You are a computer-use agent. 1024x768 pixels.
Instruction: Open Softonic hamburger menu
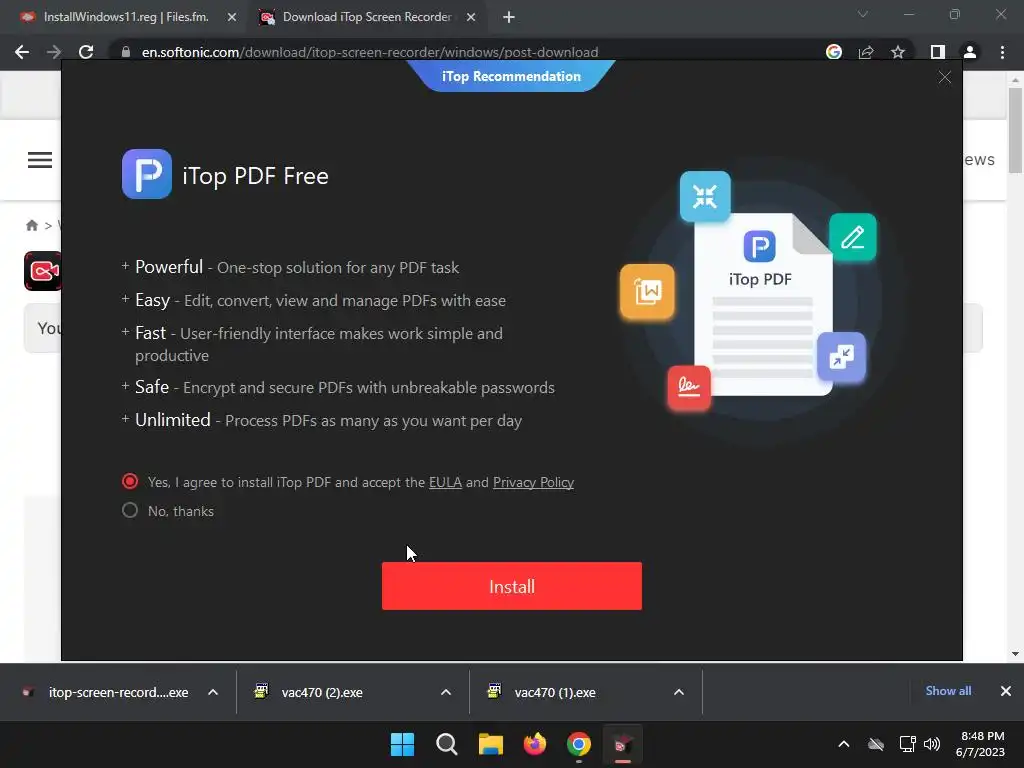point(40,160)
